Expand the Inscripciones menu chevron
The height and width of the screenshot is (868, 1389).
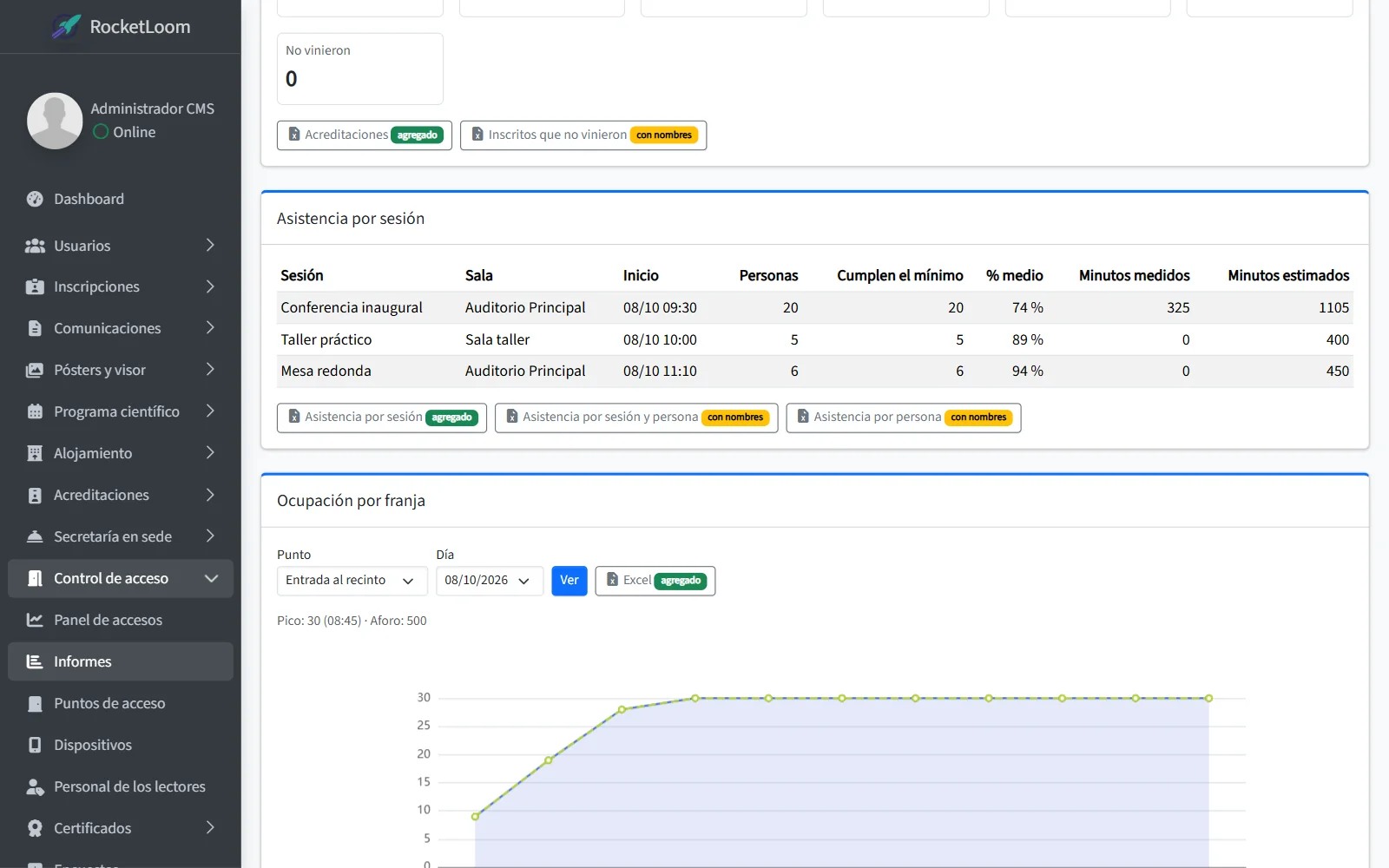tap(210, 286)
